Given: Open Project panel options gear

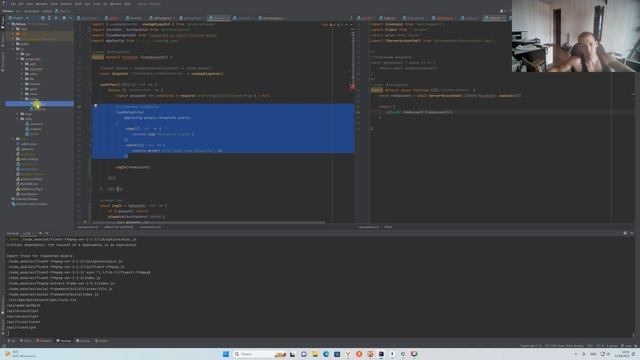Looking at the screenshot, I should [64, 18].
